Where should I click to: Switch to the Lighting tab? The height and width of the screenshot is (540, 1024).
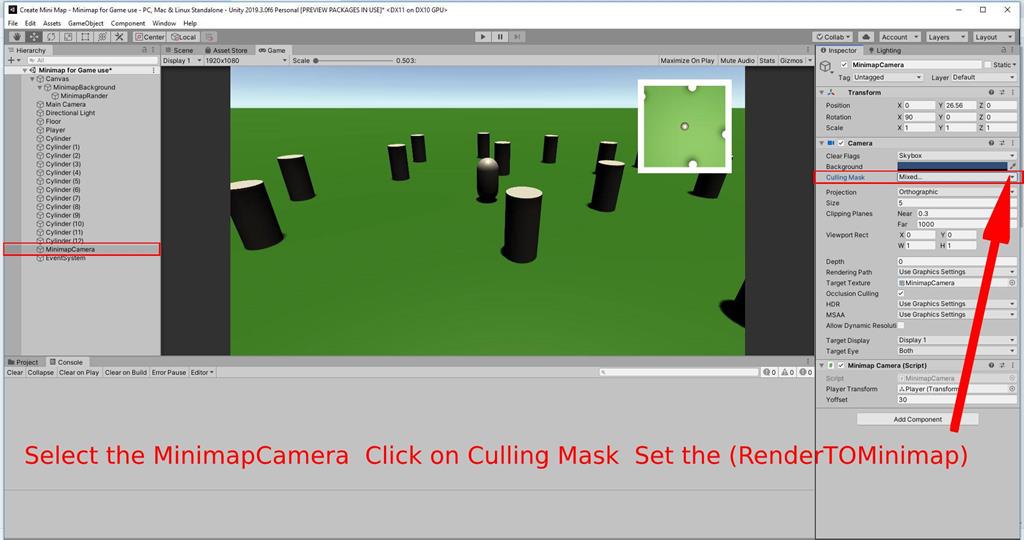click(x=884, y=50)
